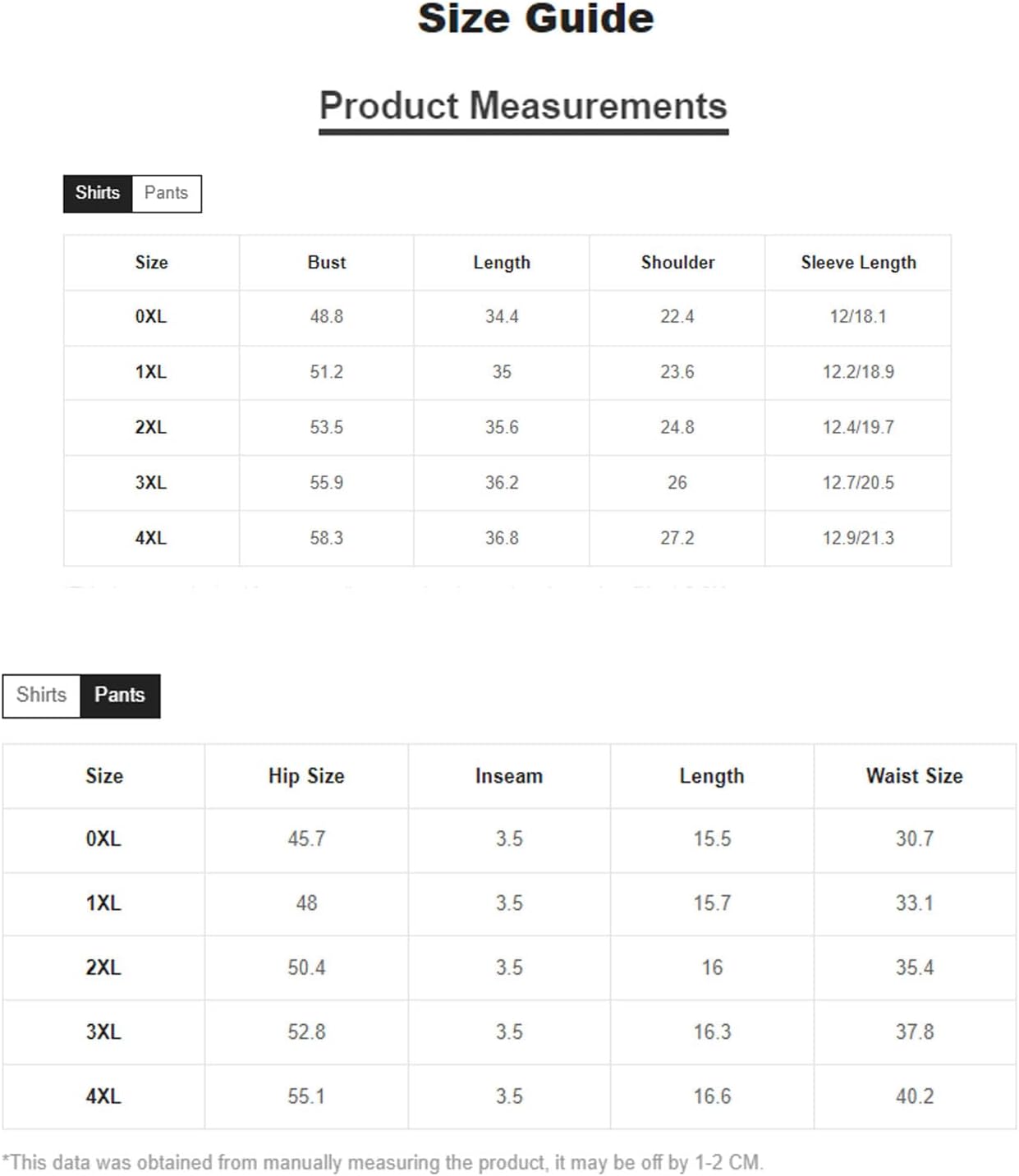Click the Shoulder column header
The width and height of the screenshot is (1019, 1176).
click(677, 263)
